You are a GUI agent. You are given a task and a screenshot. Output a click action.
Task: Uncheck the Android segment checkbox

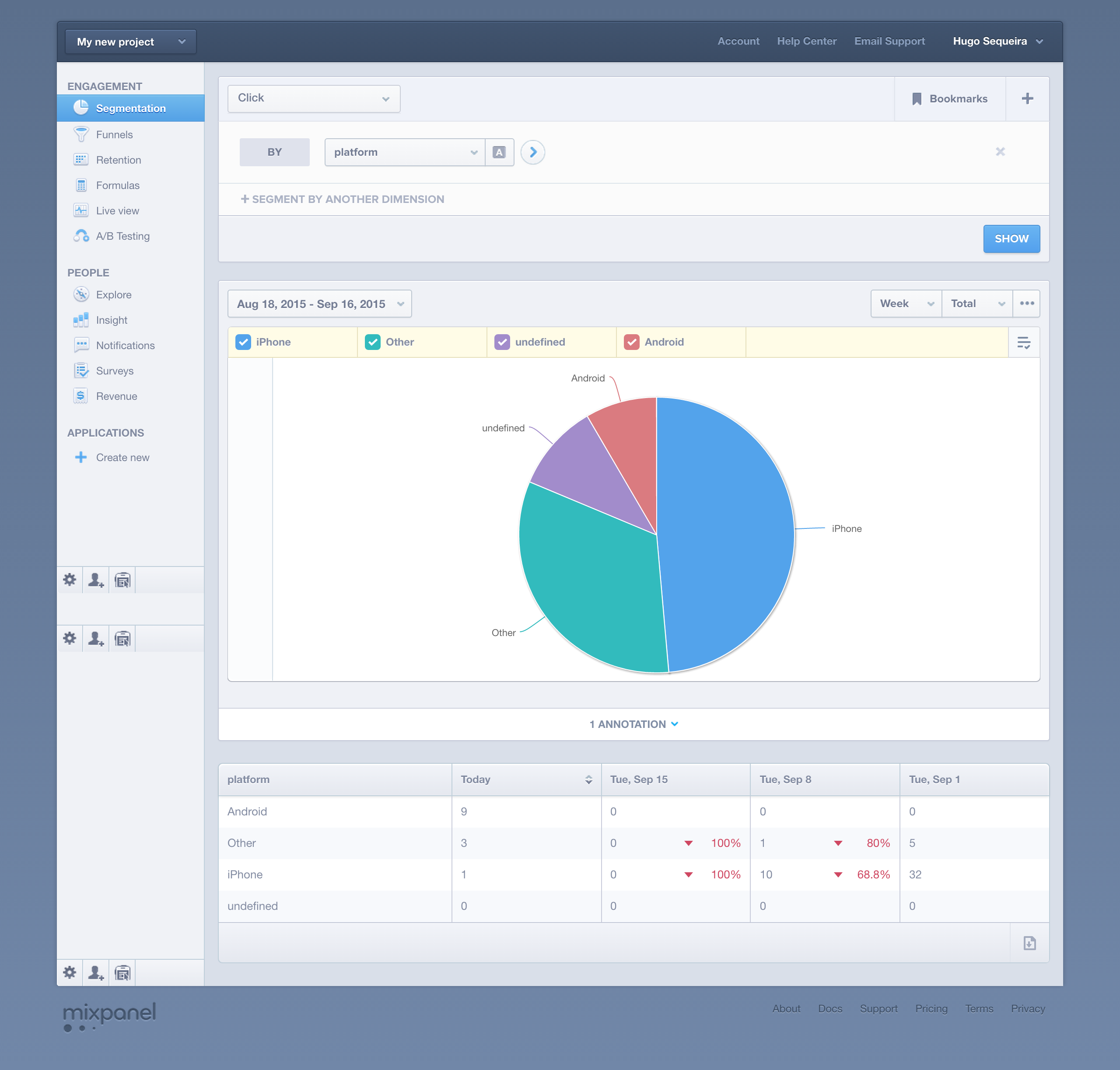pyautogui.click(x=632, y=342)
